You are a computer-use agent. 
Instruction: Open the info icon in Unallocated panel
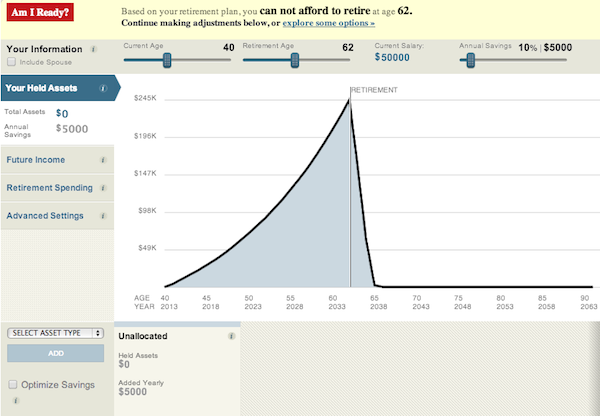pos(231,336)
